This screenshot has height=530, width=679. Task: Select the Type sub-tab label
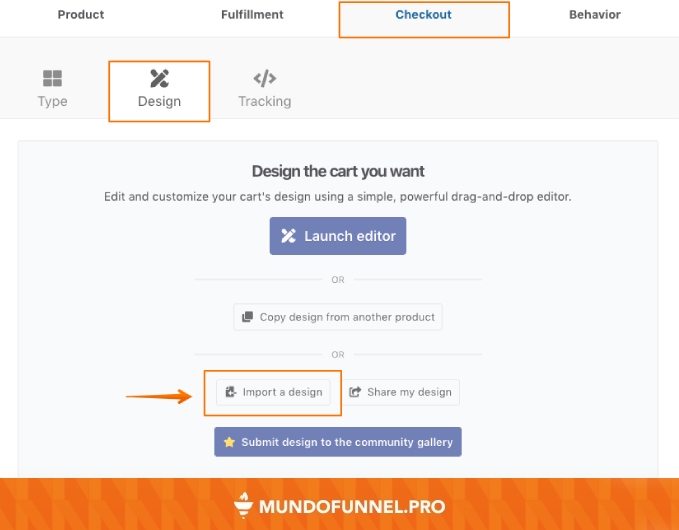tap(52, 101)
